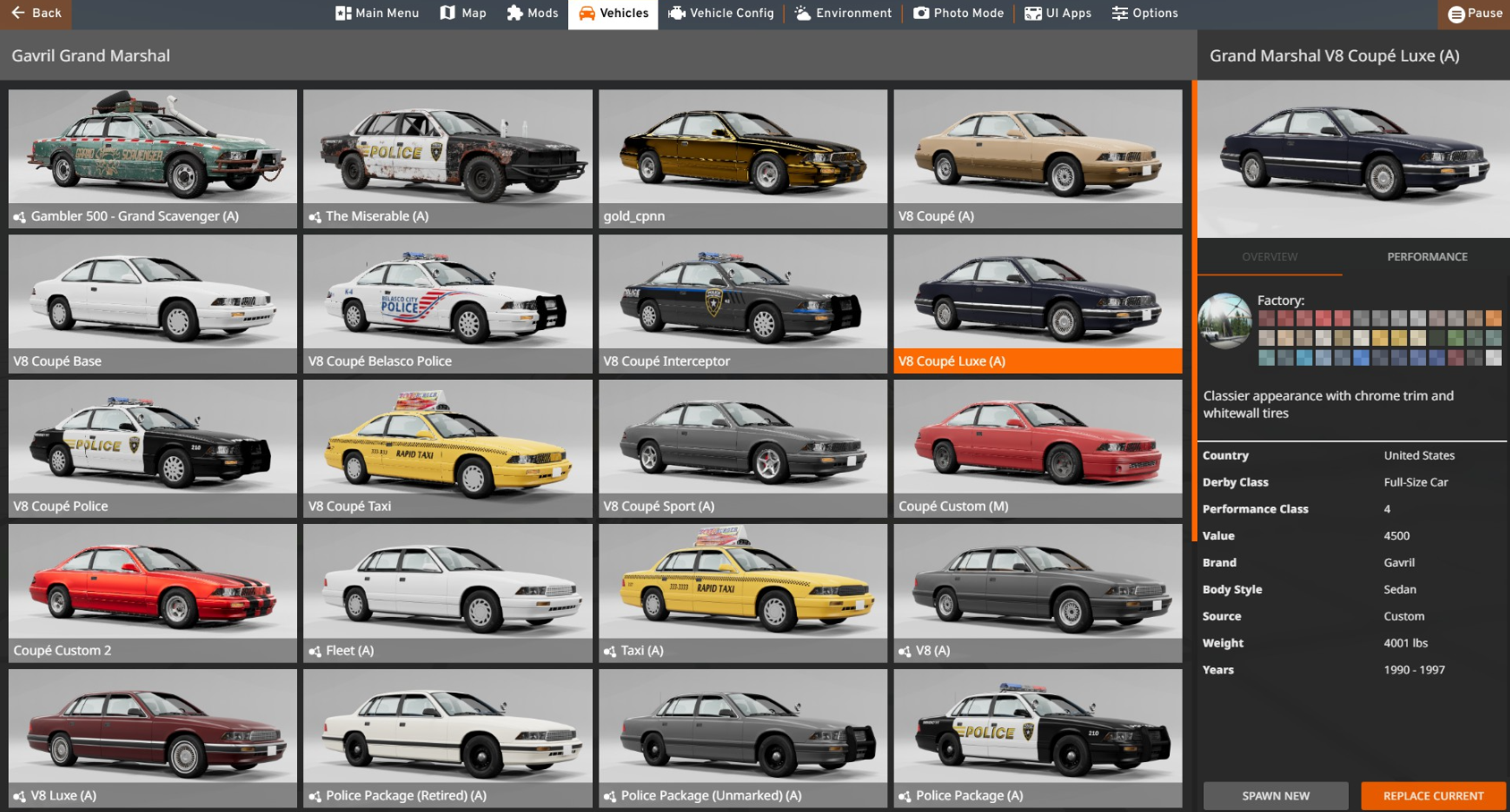Choose the gold_cpnn vehicle configuration
1510x812 pixels.
(x=742, y=157)
